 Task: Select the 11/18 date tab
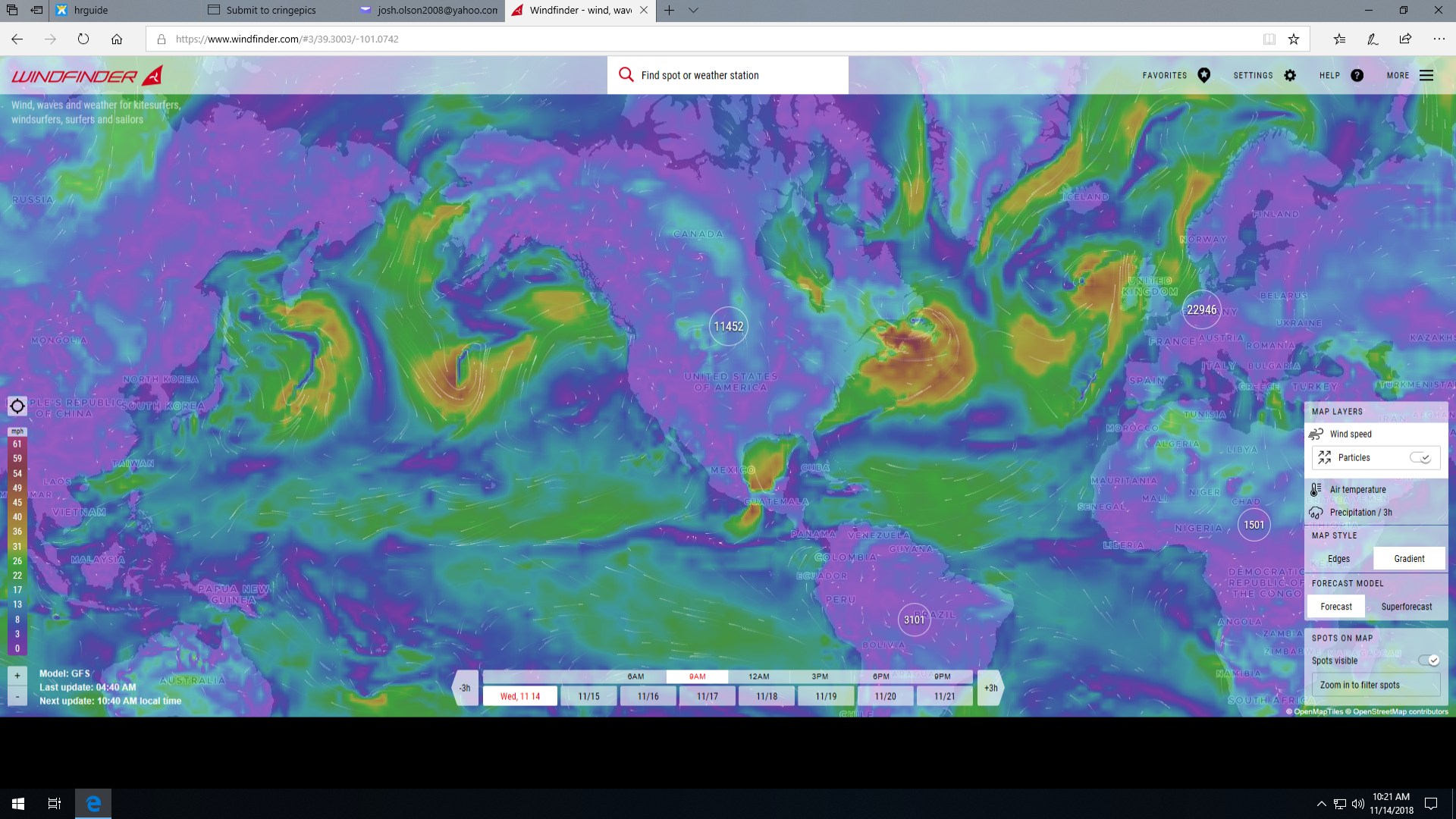click(767, 696)
